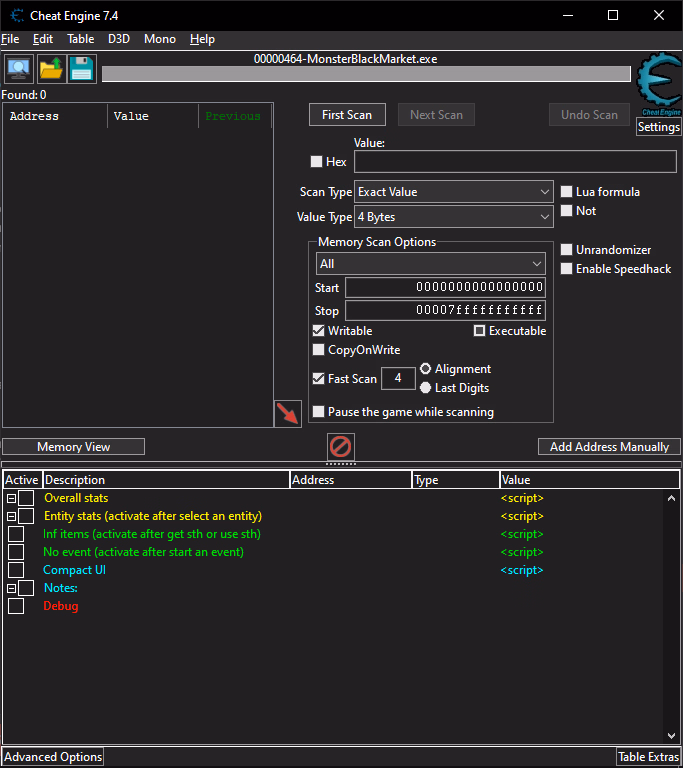The width and height of the screenshot is (683, 768).
Task: Click the Cheat Engine logo
Action: pos(659,83)
